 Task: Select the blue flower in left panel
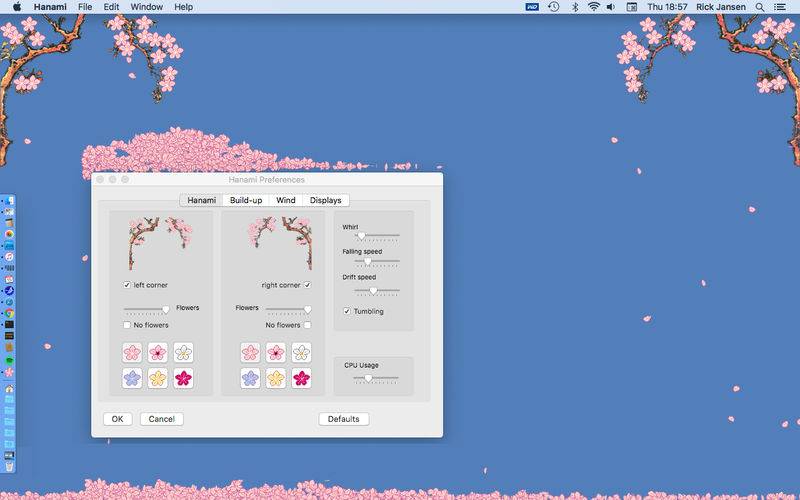click(x=132, y=378)
